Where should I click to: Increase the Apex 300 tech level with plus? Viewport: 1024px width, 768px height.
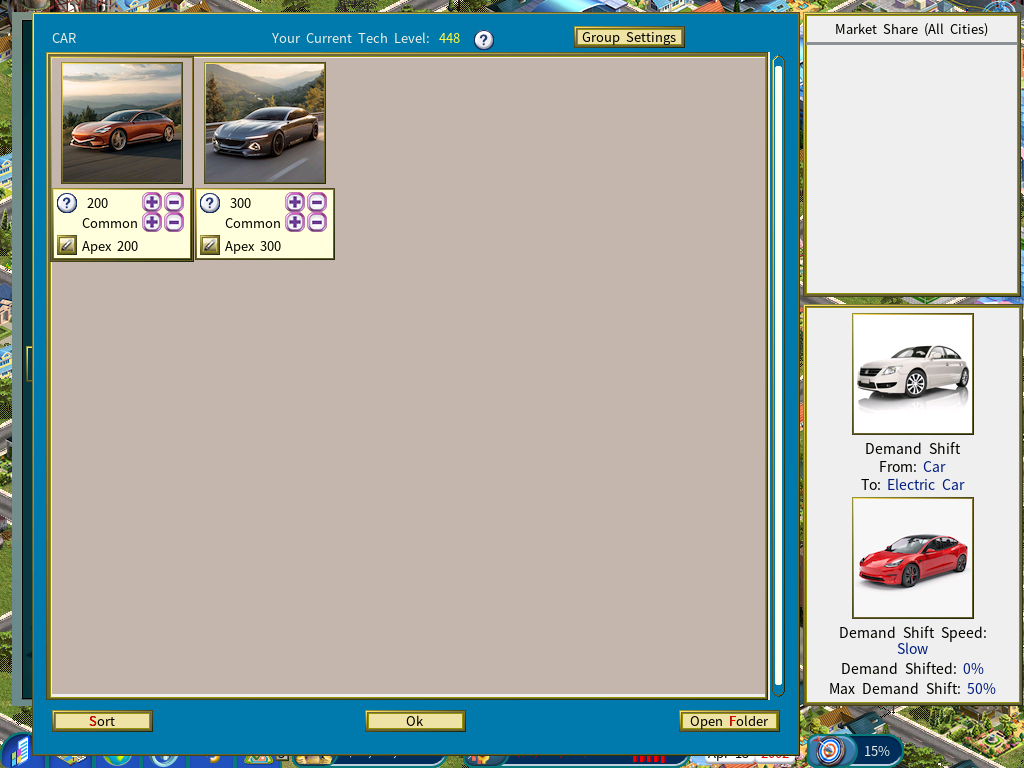tap(295, 203)
